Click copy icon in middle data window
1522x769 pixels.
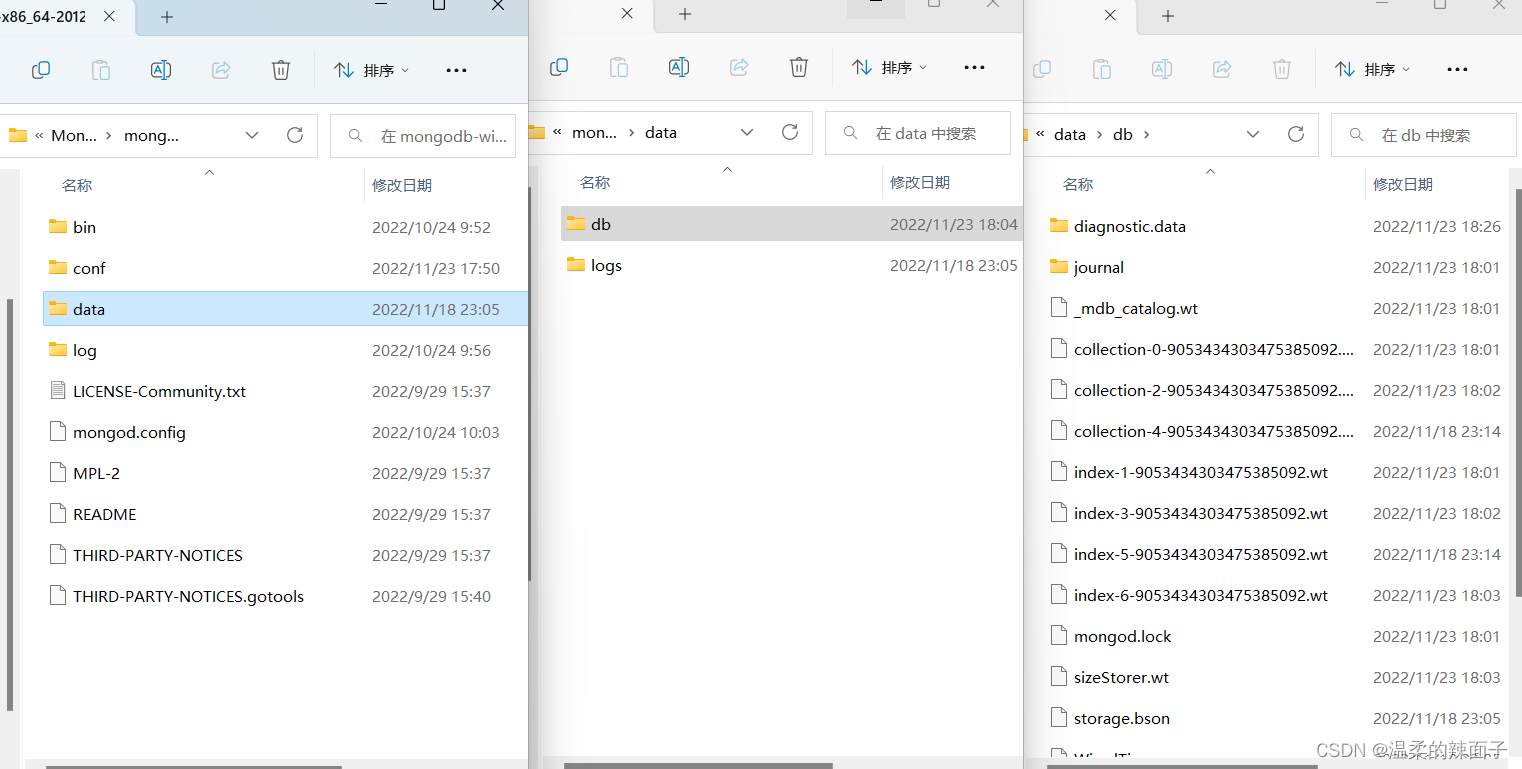pos(559,67)
